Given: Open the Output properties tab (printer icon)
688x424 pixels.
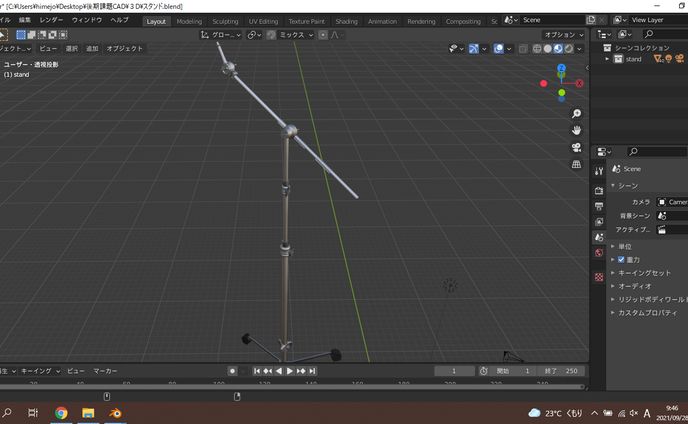Looking at the screenshot, I should (599, 206).
